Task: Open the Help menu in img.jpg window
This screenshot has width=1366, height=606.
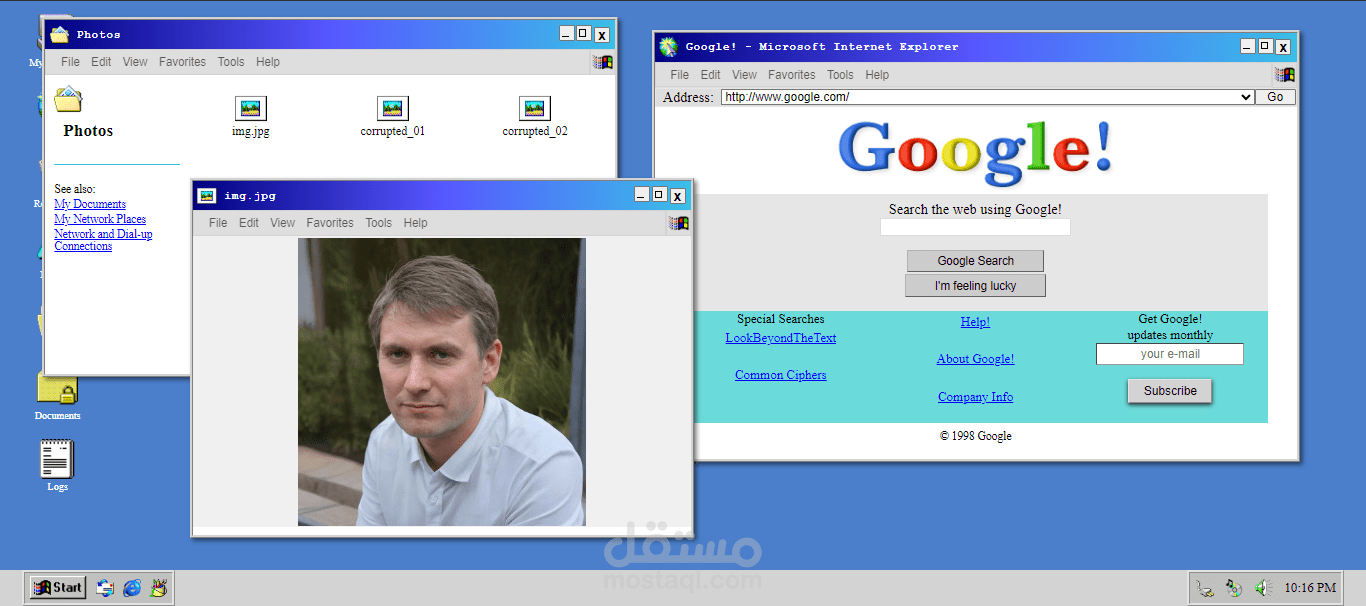Action: (416, 223)
